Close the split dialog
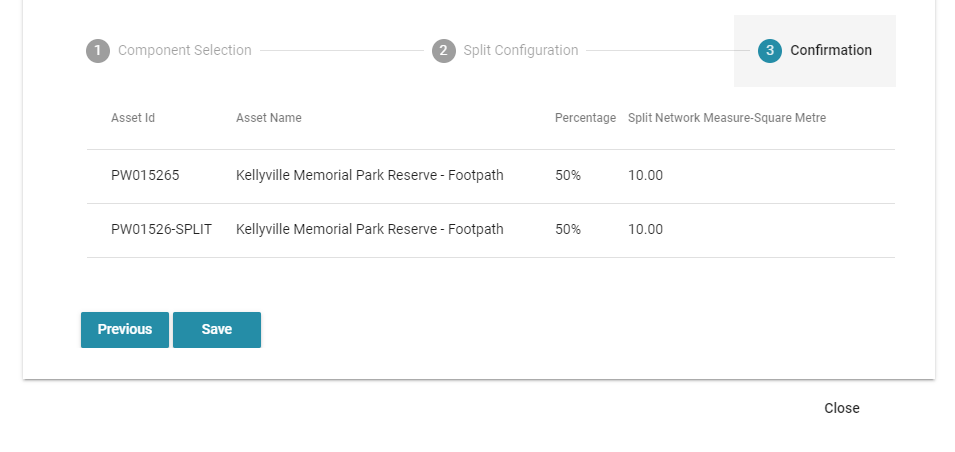955x452 pixels. pos(842,408)
